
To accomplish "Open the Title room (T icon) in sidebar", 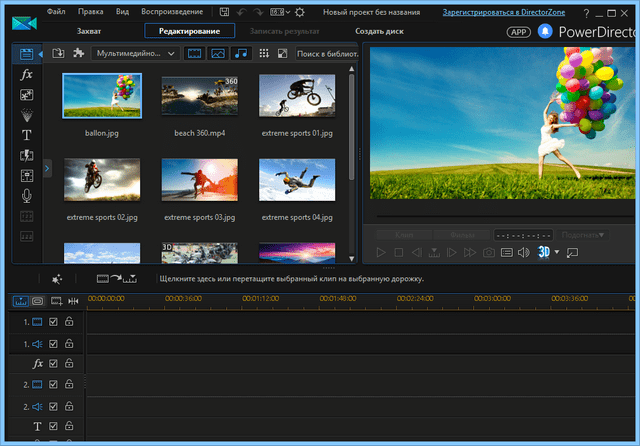I will click(x=27, y=135).
